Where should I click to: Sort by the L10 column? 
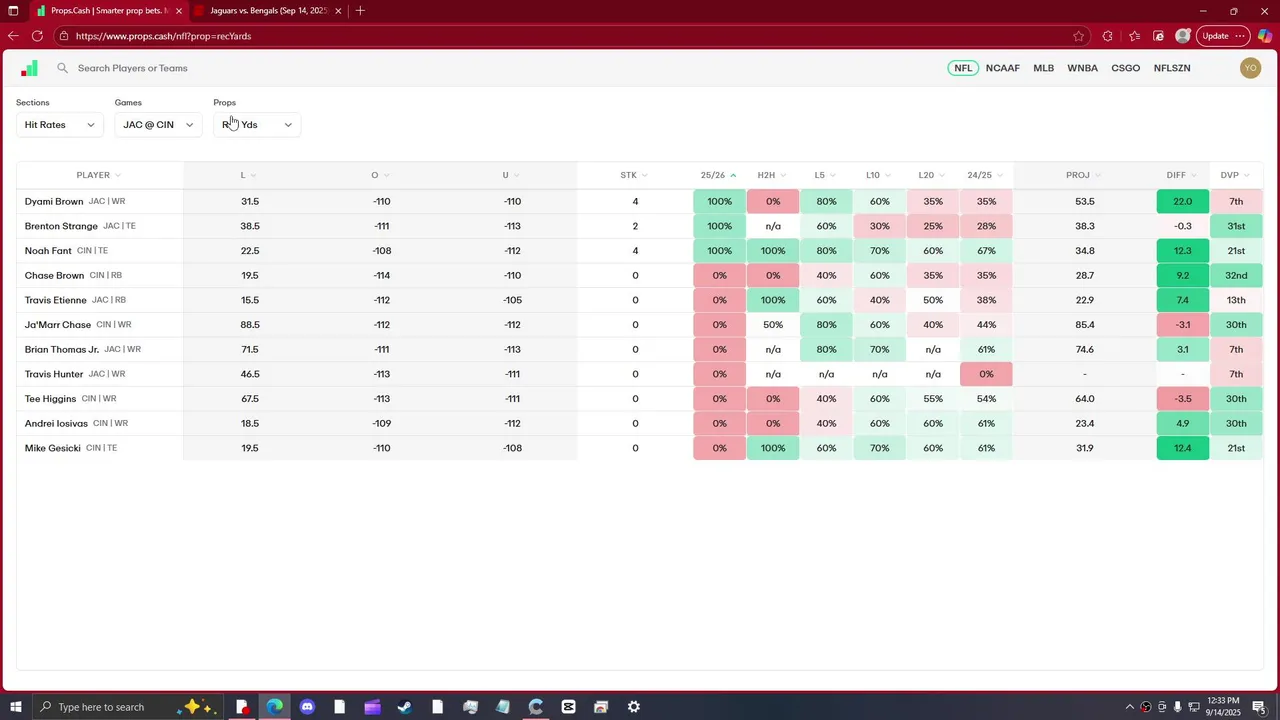879,175
